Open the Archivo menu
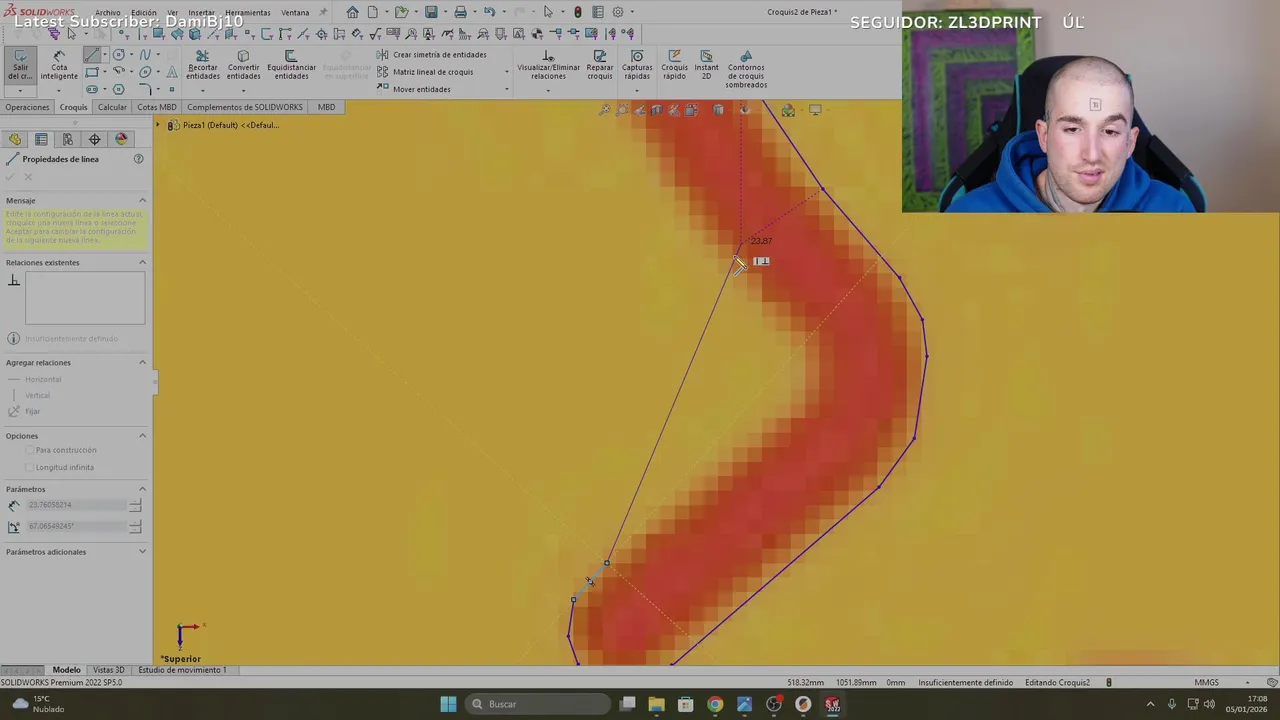 [107, 13]
